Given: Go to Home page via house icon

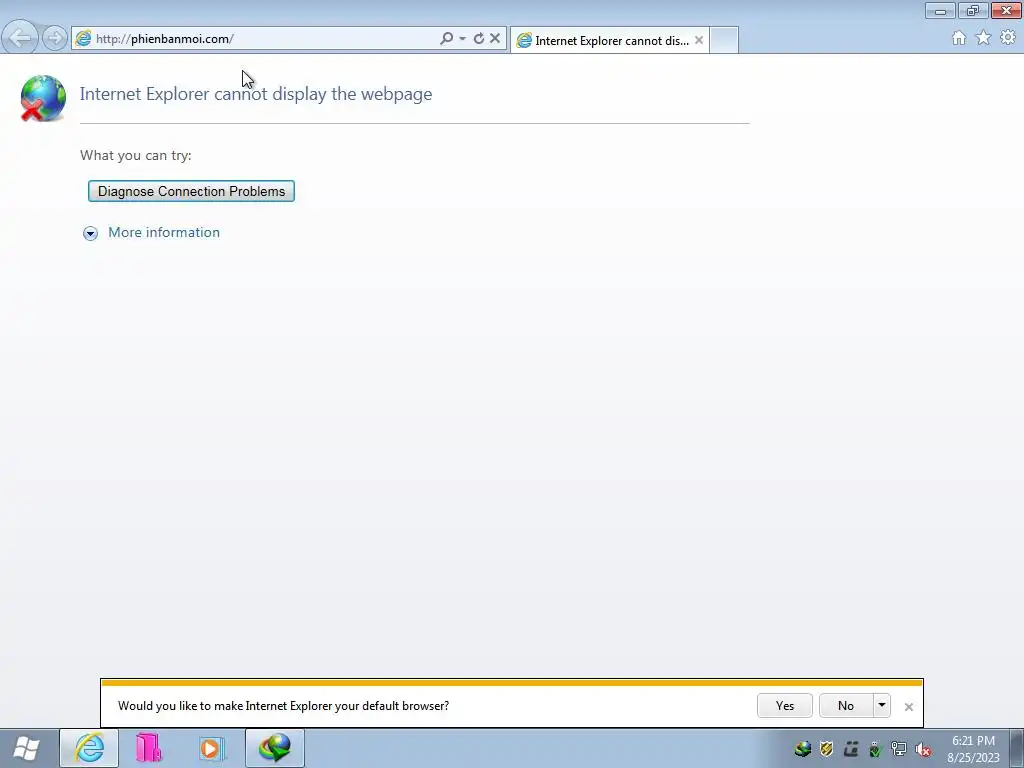Looking at the screenshot, I should [x=959, y=38].
